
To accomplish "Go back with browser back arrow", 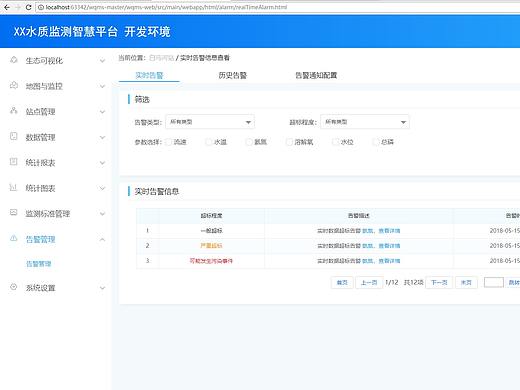I will tap(7, 7).
